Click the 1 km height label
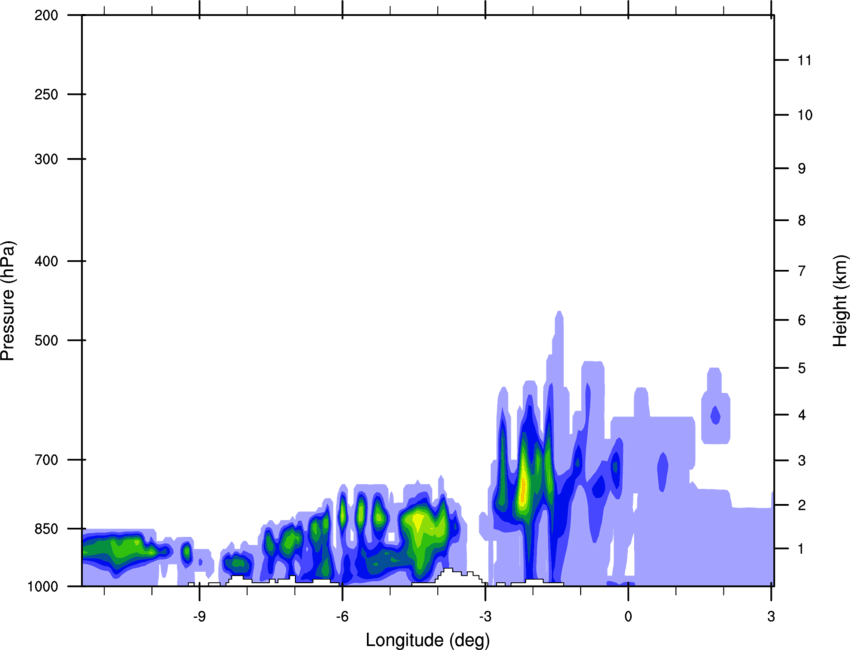The width and height of the screenshot is (850, 650). [802, 549]
